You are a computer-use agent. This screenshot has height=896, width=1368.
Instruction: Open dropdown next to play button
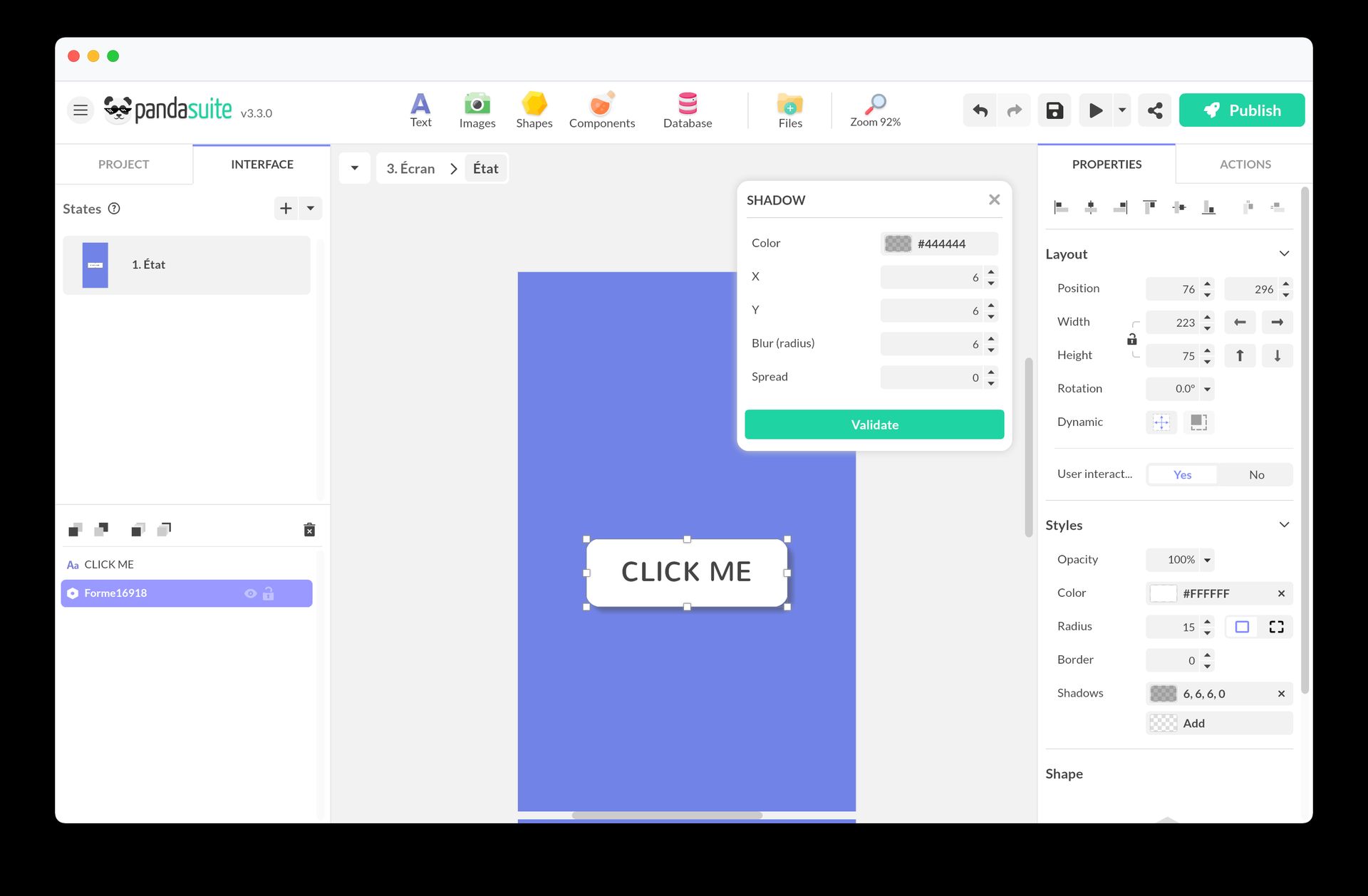click(x=1122, y=110)
